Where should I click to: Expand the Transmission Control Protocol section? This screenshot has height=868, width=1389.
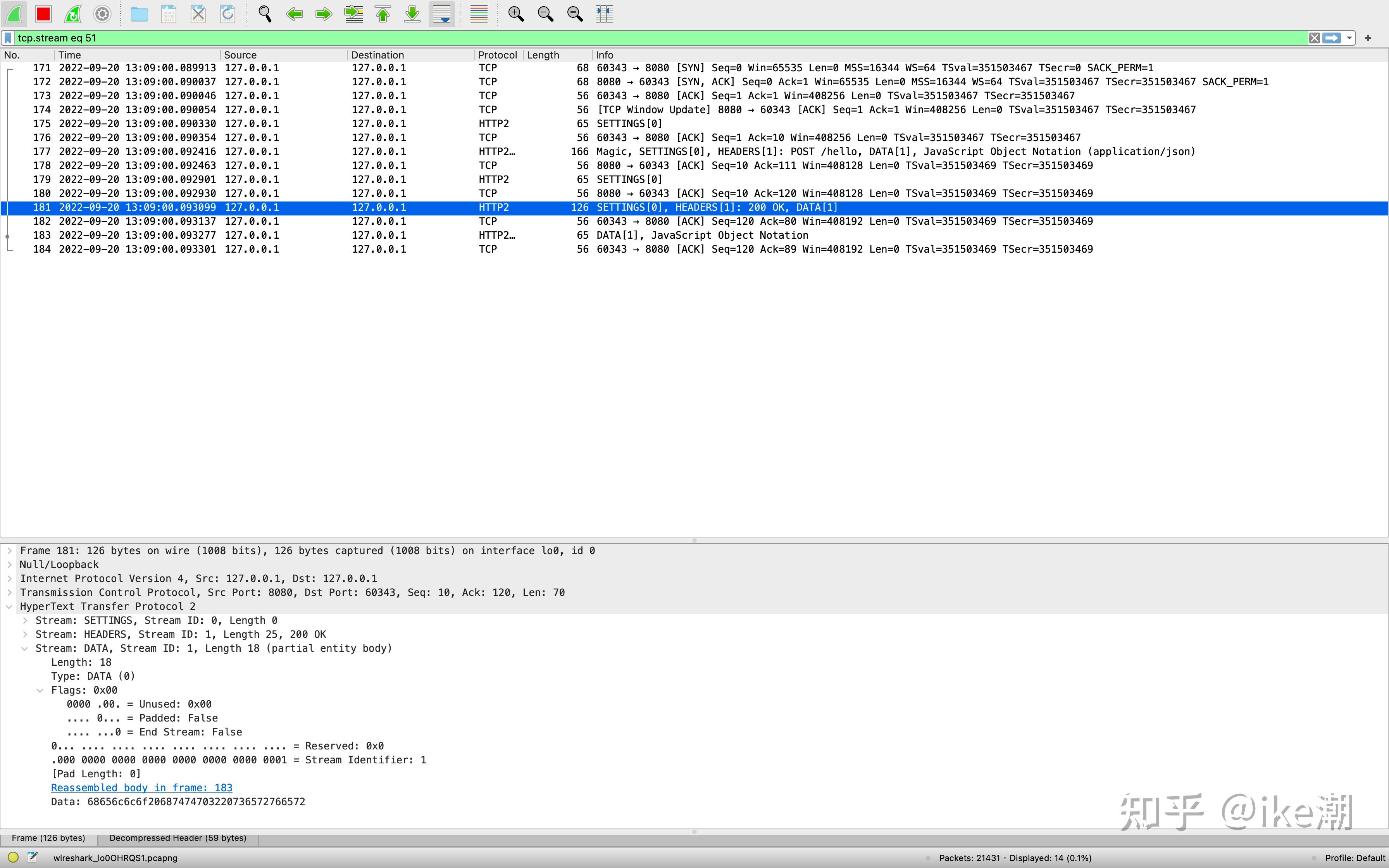click(9, 592)
